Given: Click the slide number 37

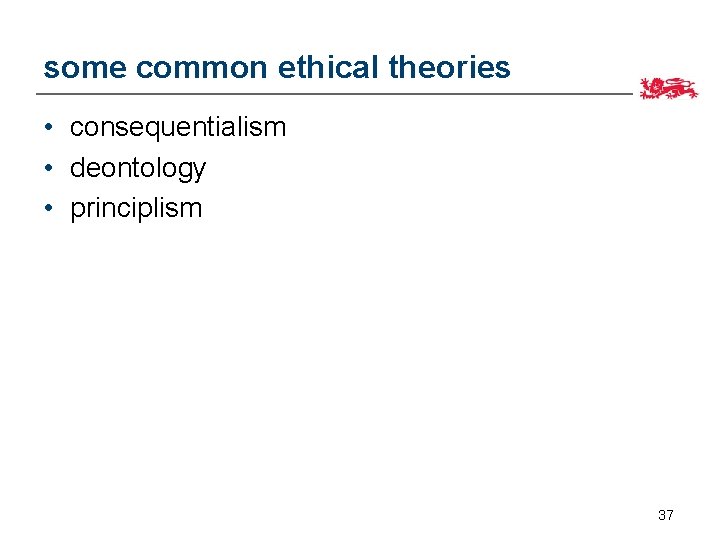Looking at the screenshot, I should click(x=666, y=515).
